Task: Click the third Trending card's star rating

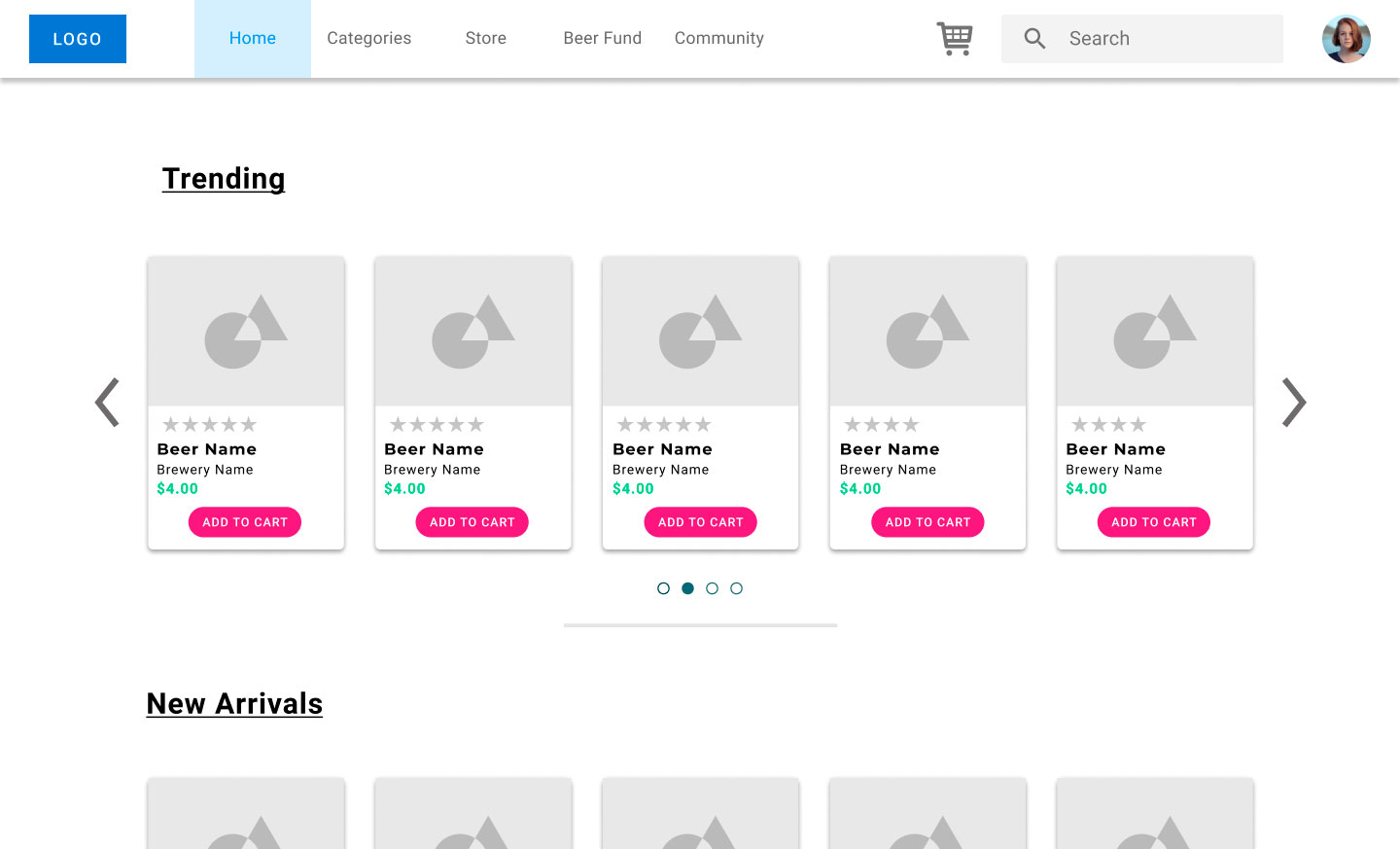Action: [x=664, y=425]
